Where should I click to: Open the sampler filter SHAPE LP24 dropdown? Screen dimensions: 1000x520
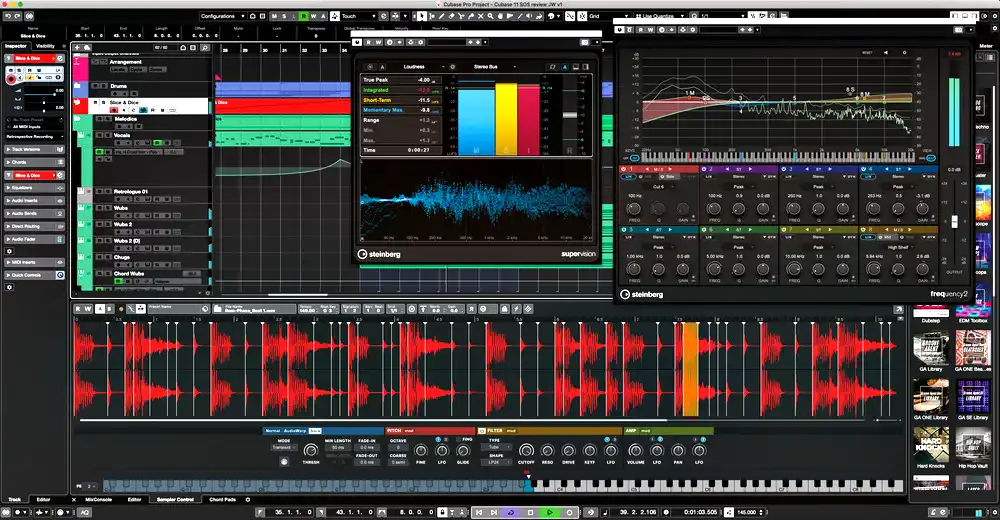pyautogui.click(x=496, y=462)
